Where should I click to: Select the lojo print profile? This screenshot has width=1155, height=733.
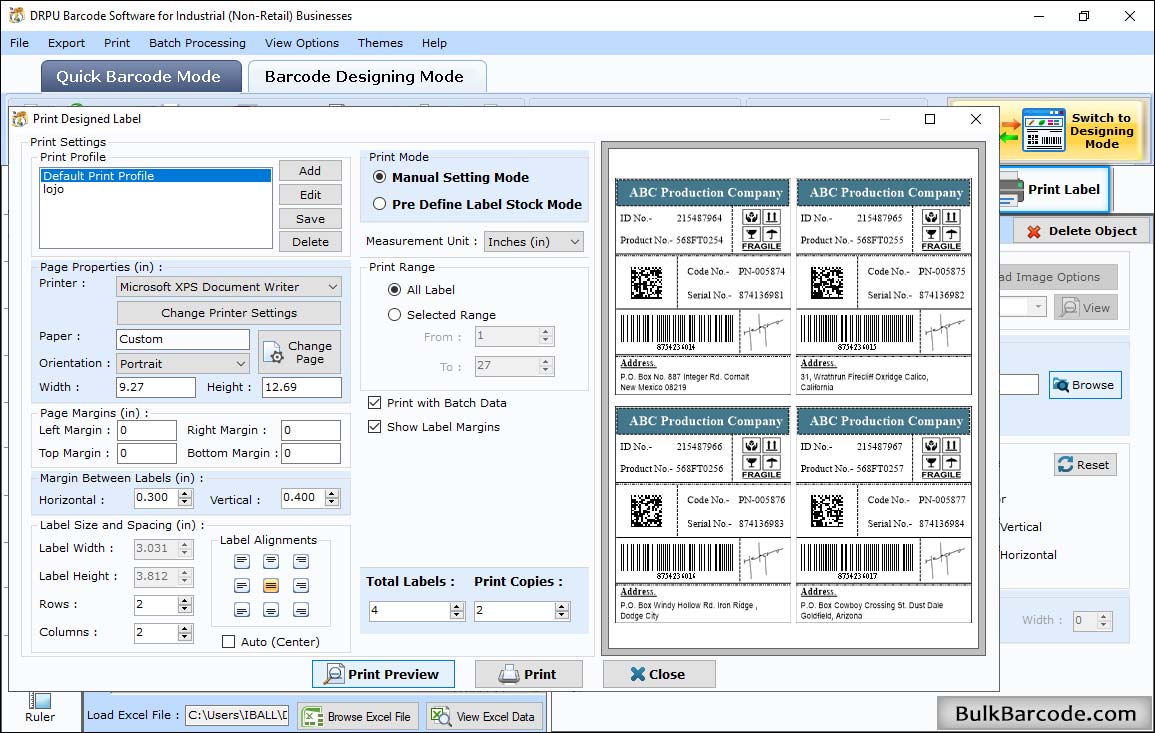155,189
